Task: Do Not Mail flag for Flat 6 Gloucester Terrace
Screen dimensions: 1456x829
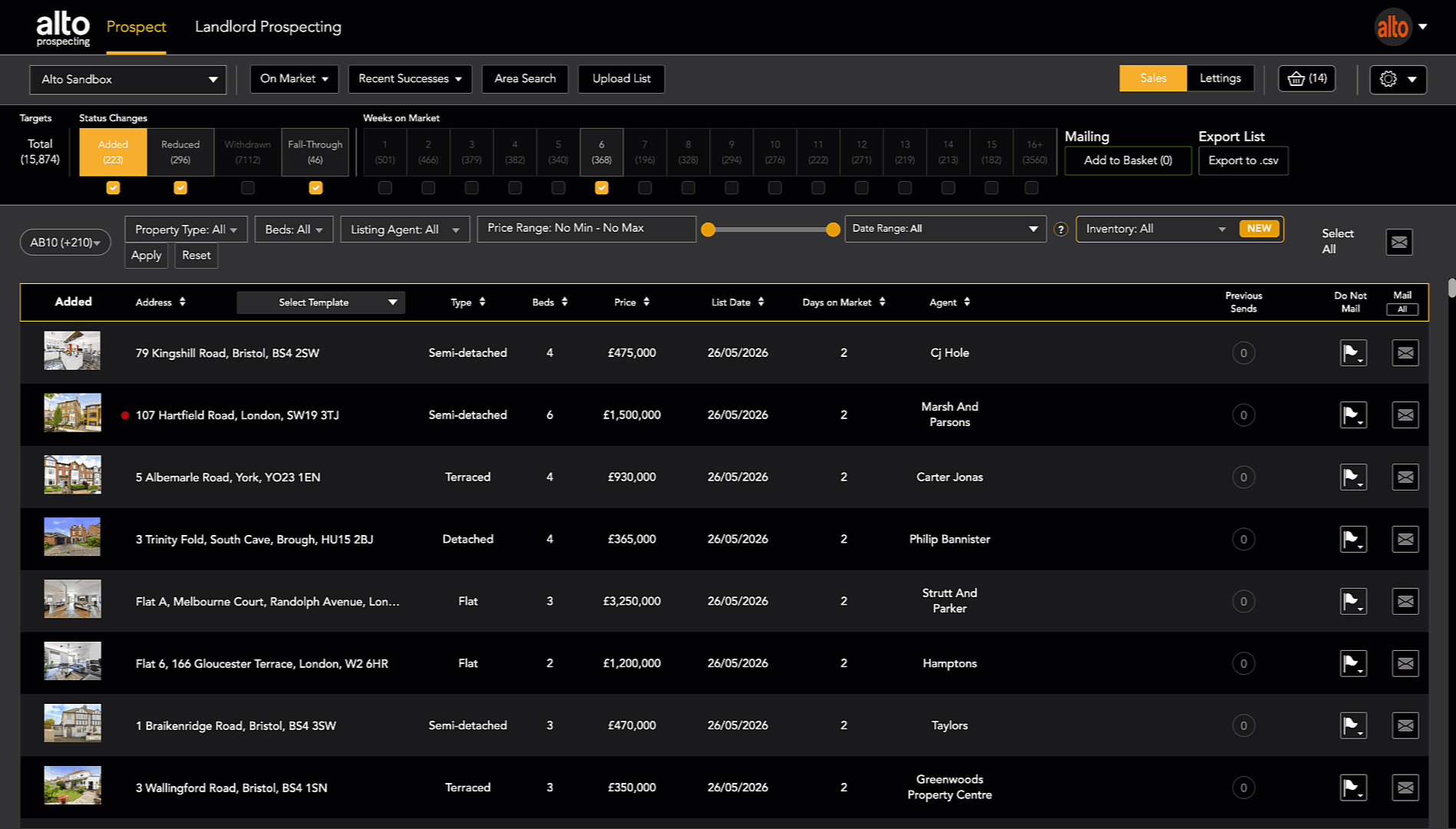Action: [1353, 664]
